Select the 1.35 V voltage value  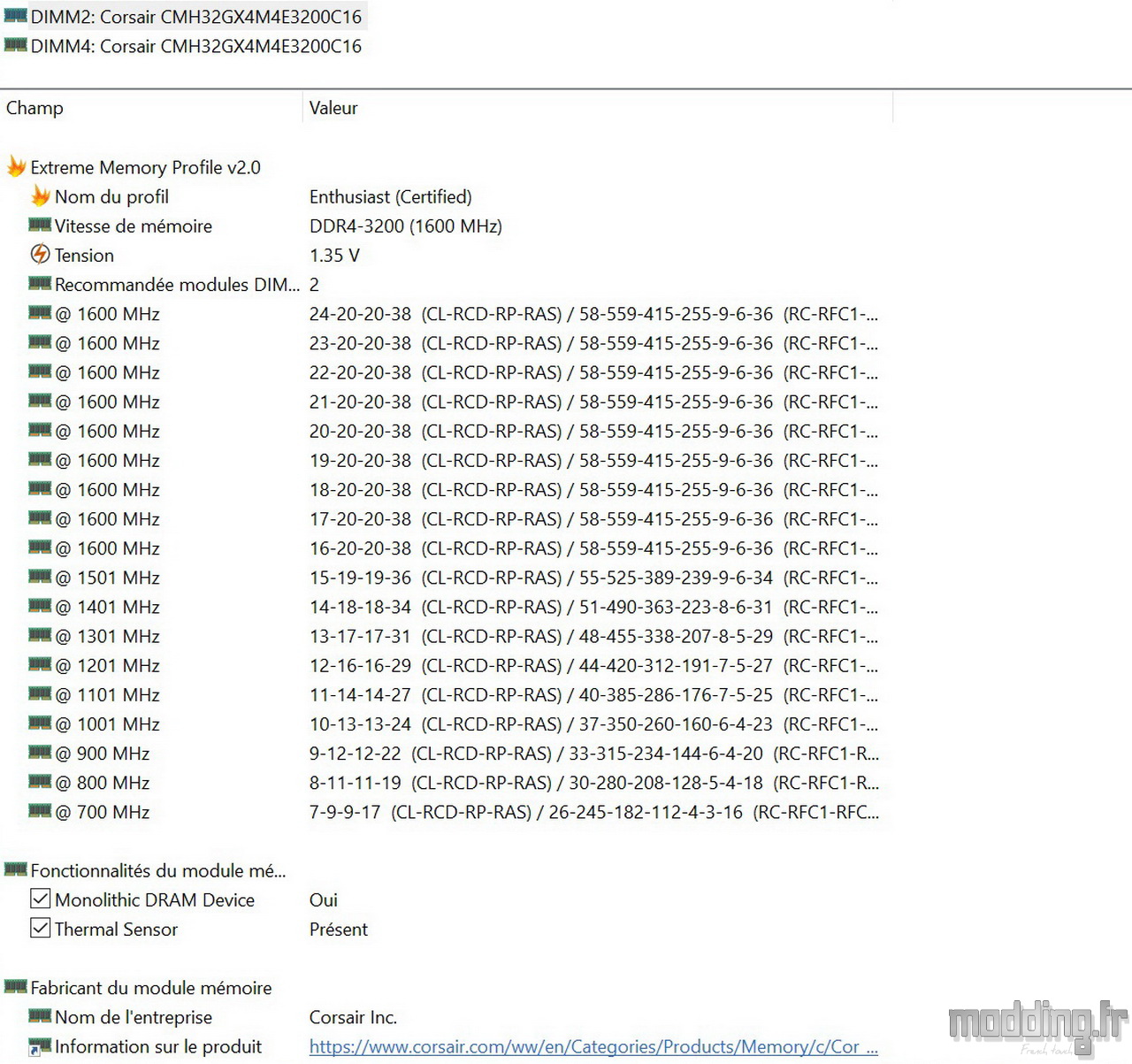(334, 255)
